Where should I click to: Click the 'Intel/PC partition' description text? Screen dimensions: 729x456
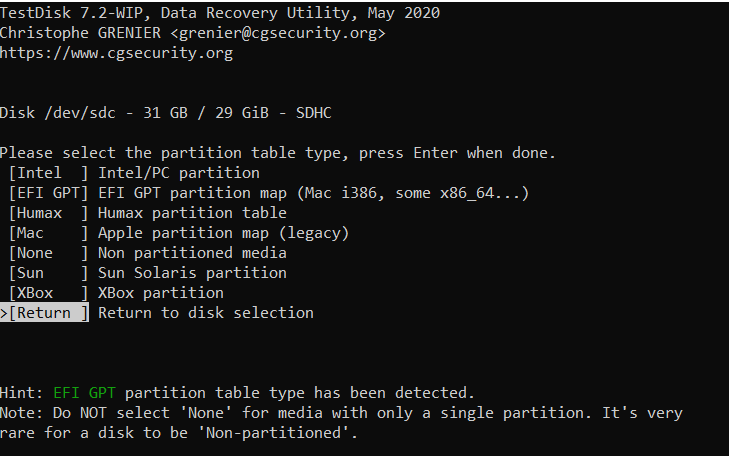coord(179,173)
